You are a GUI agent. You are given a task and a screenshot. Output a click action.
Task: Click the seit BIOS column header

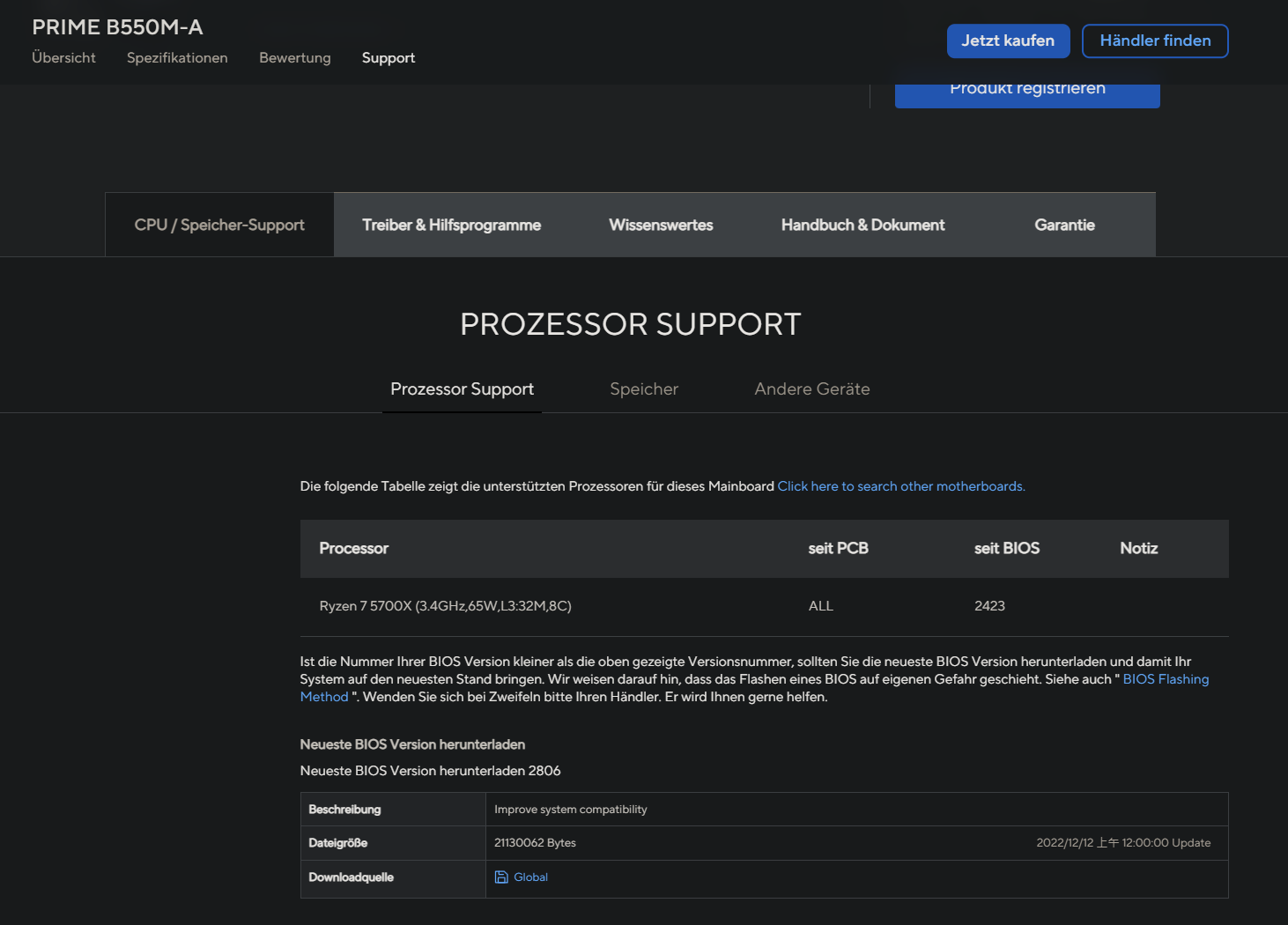tap(1006, 548)
